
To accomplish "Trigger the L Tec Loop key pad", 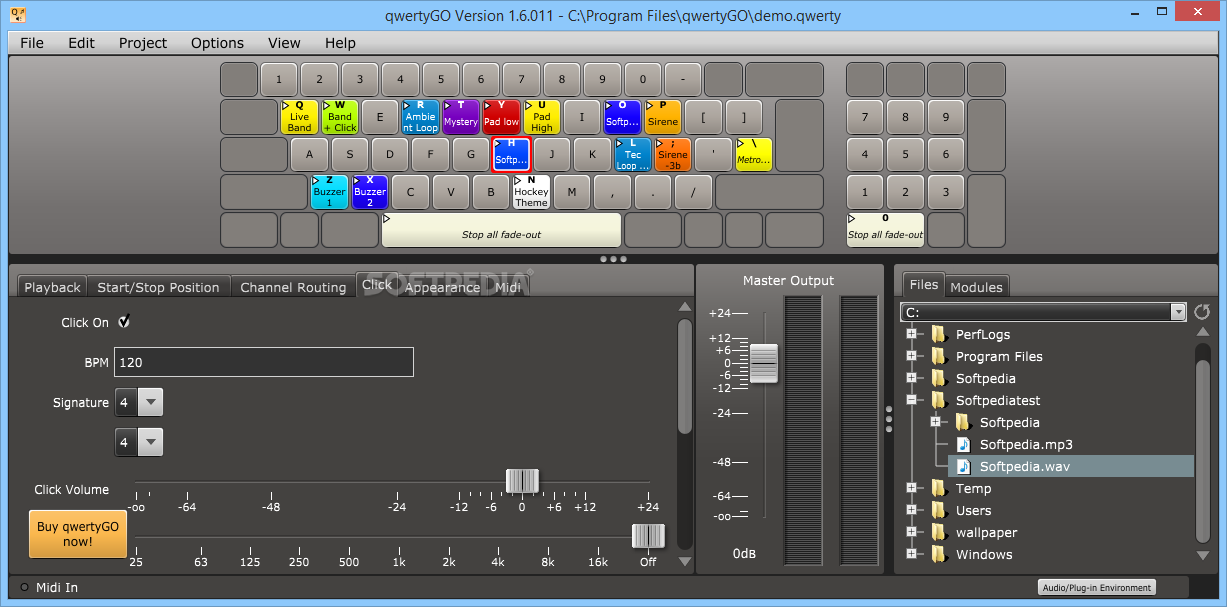I will [x=632, y=154].
